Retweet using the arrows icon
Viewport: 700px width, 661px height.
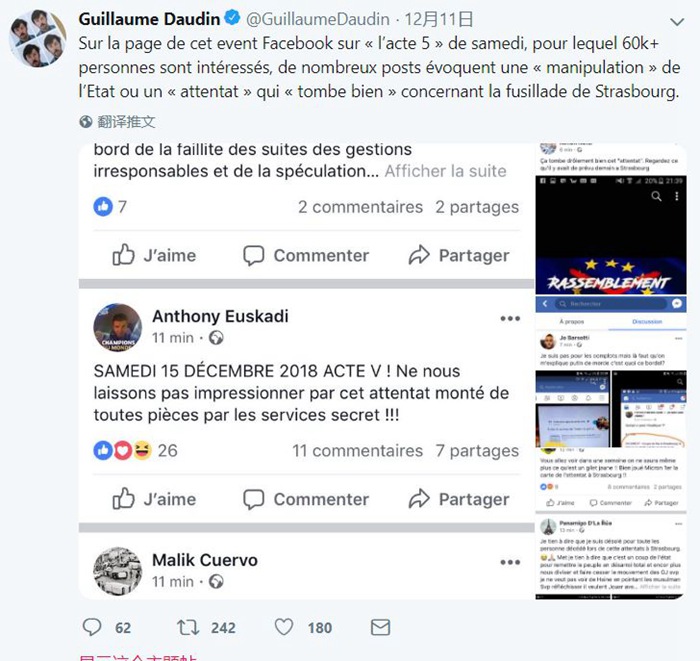coord(188,627)
